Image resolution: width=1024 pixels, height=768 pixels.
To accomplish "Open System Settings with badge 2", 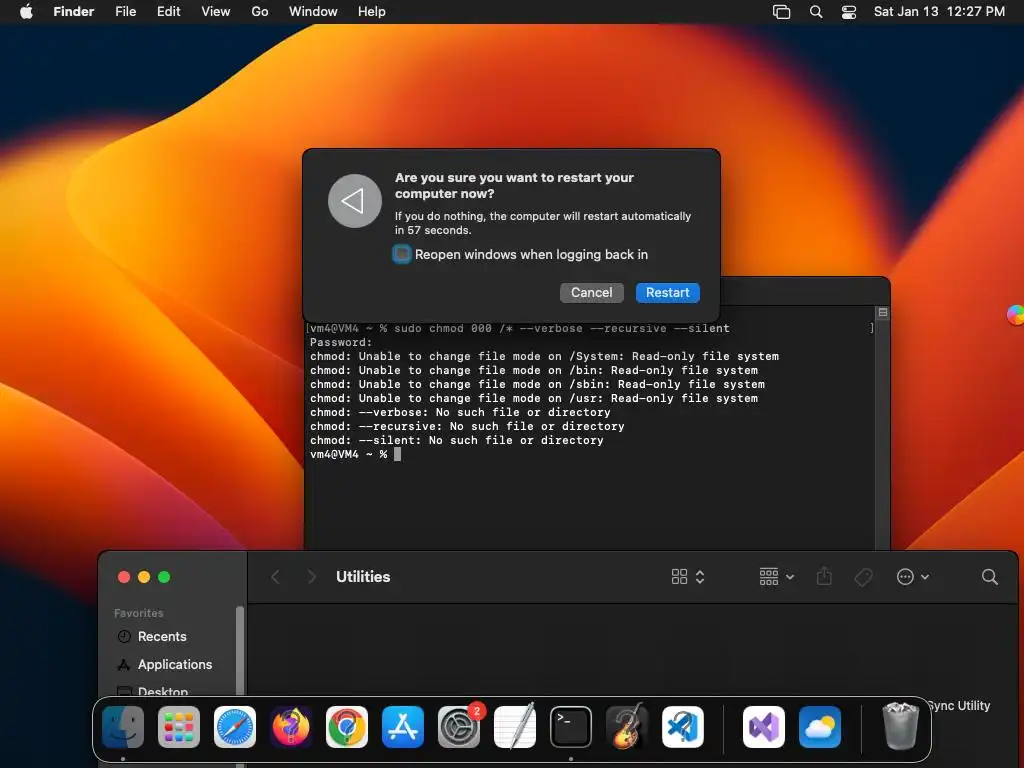I will pos(459,727).
